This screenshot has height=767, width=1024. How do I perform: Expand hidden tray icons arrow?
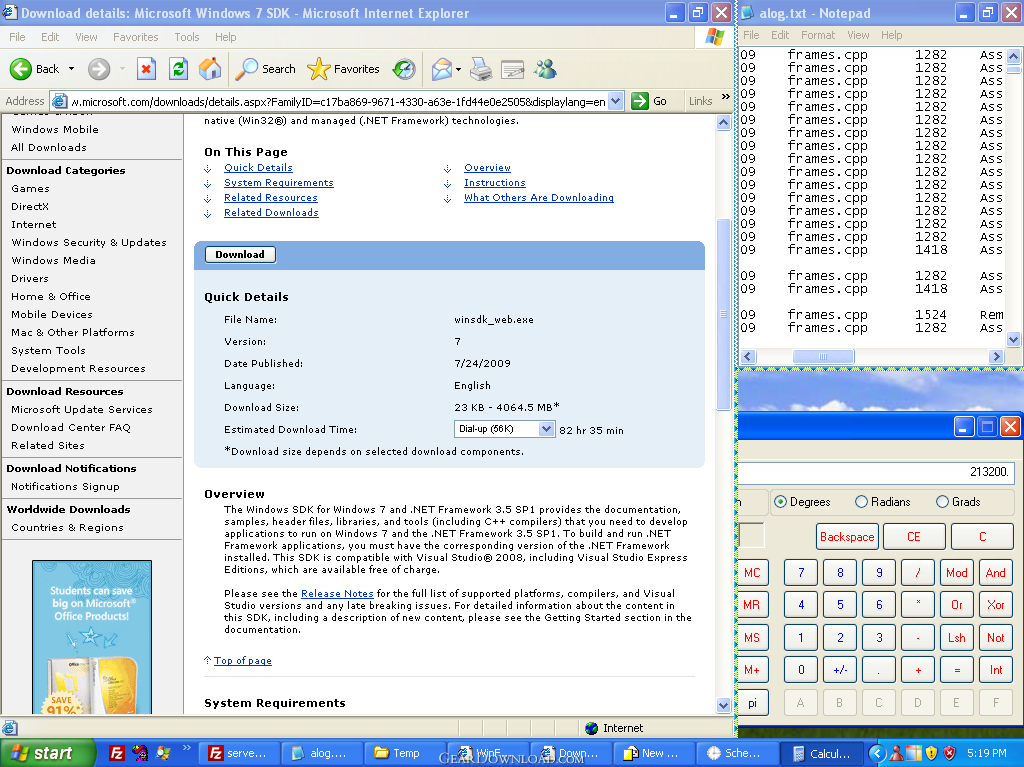pyautogui.click(x=877, y=753)
